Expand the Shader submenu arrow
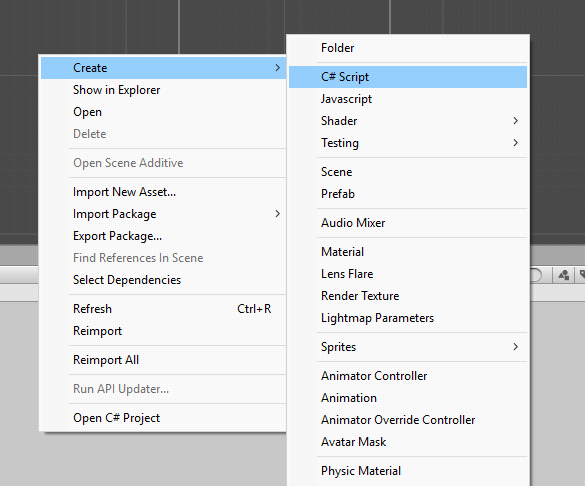Screen dimensions: 585x486 516,121
